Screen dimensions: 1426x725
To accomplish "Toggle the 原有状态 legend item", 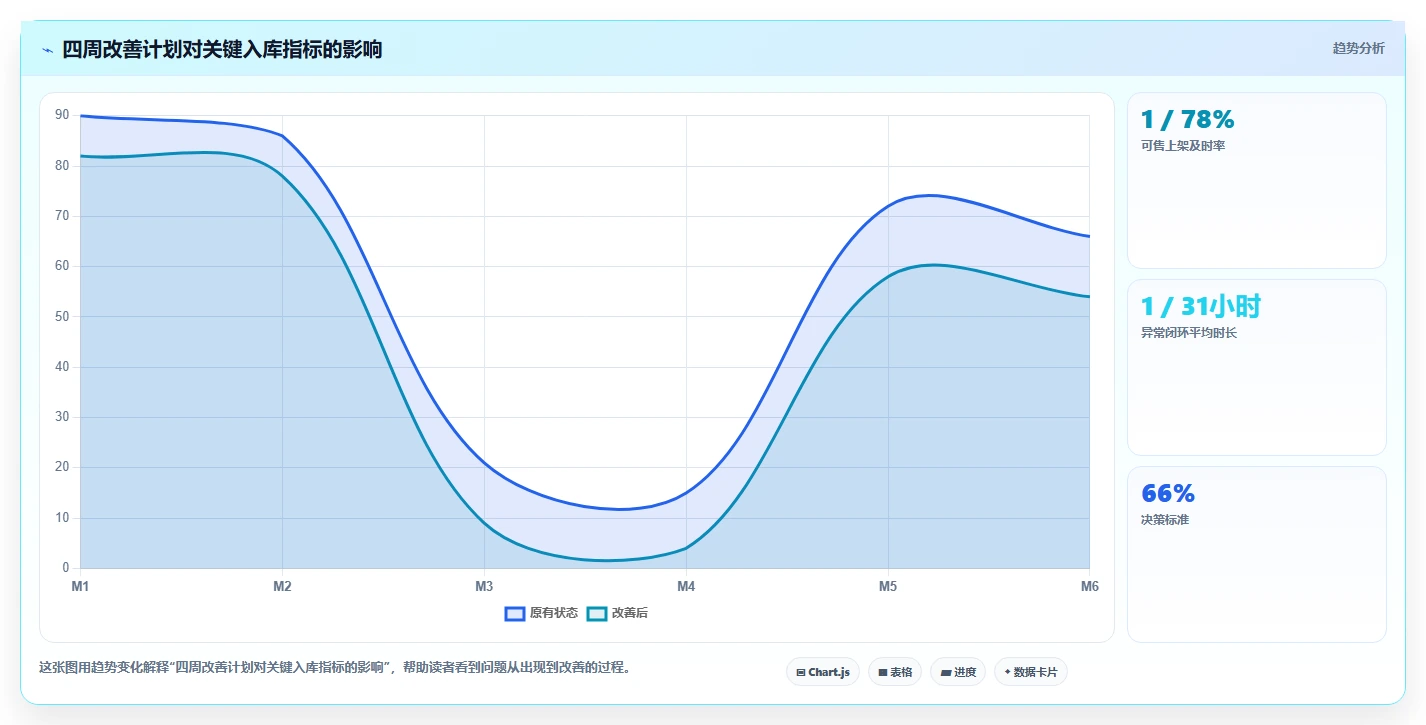I will pyautogui.click(x=542, y=613).
